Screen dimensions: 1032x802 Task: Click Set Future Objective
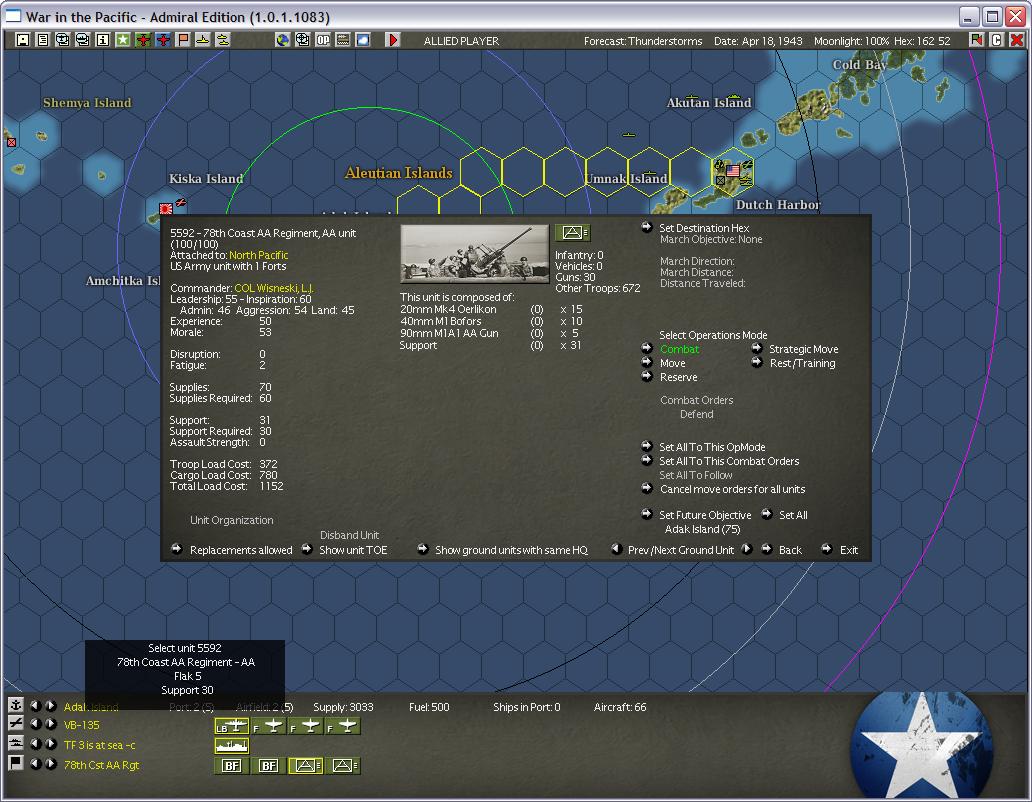point(705,515)
